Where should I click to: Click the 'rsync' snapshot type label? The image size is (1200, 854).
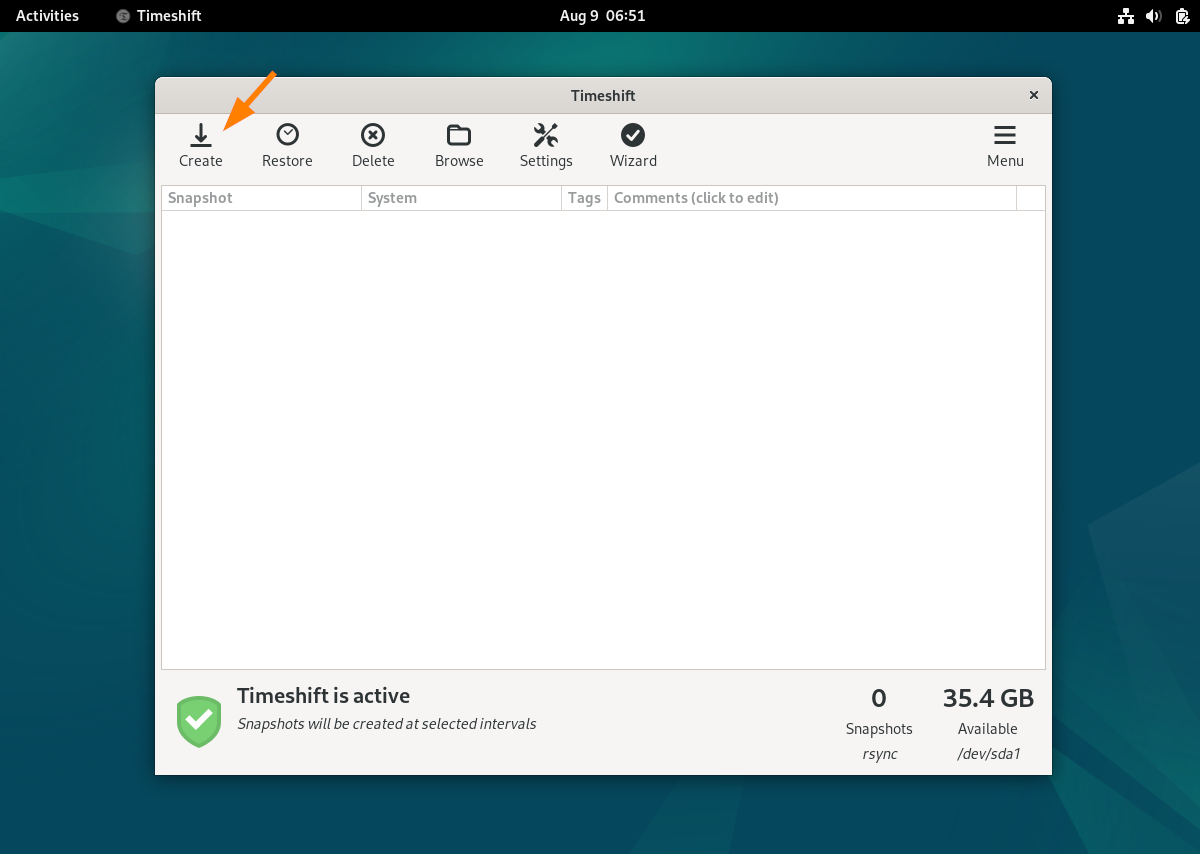[x=879, y=754]
